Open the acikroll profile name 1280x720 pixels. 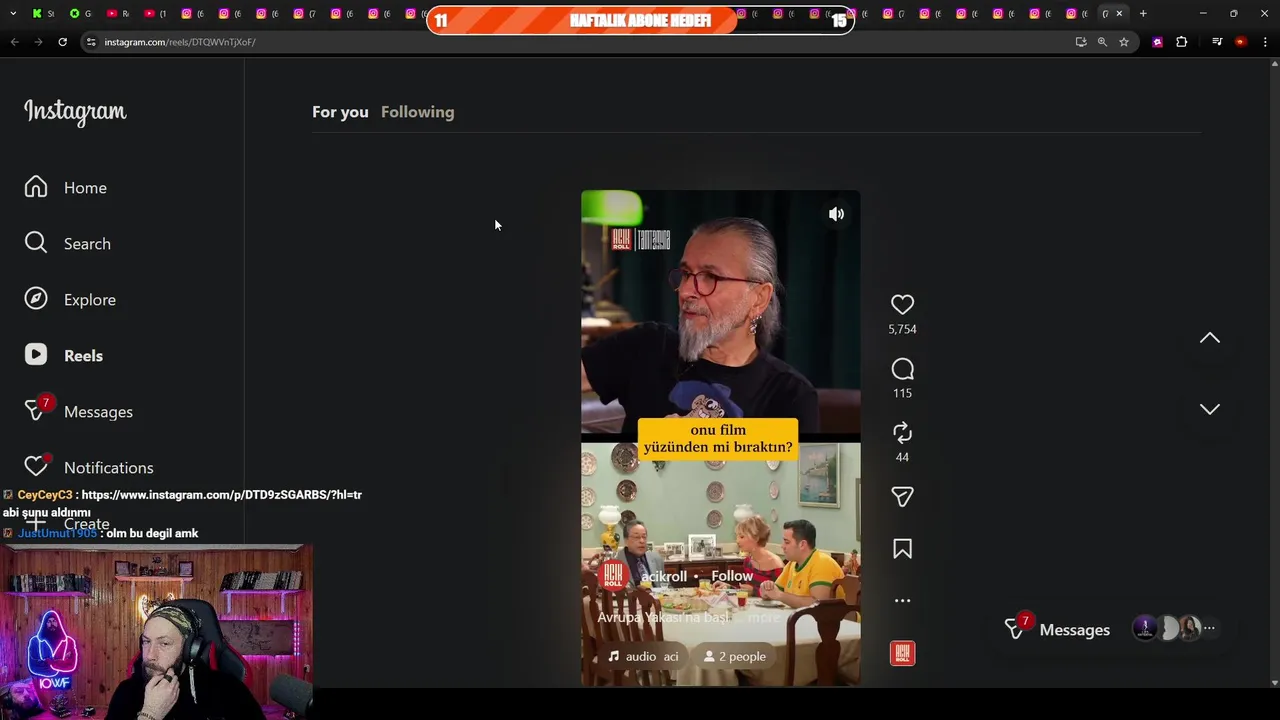point(663,576)
